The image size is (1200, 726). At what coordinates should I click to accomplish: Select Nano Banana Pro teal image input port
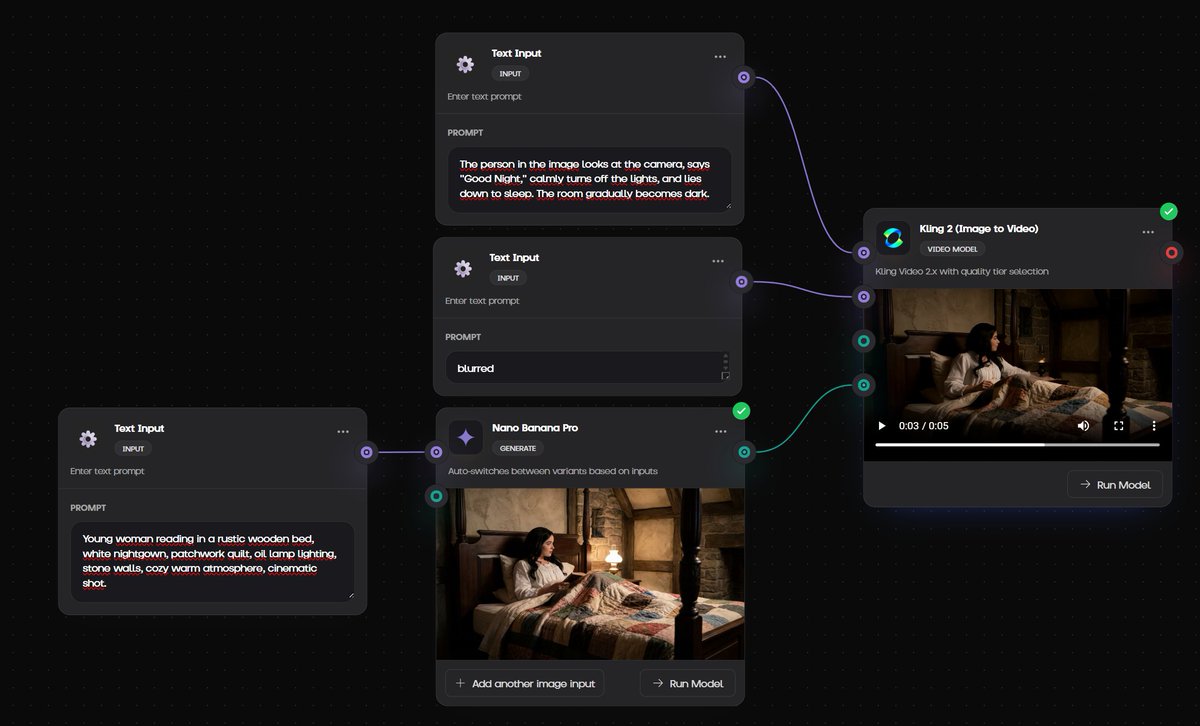pos(436,495)
